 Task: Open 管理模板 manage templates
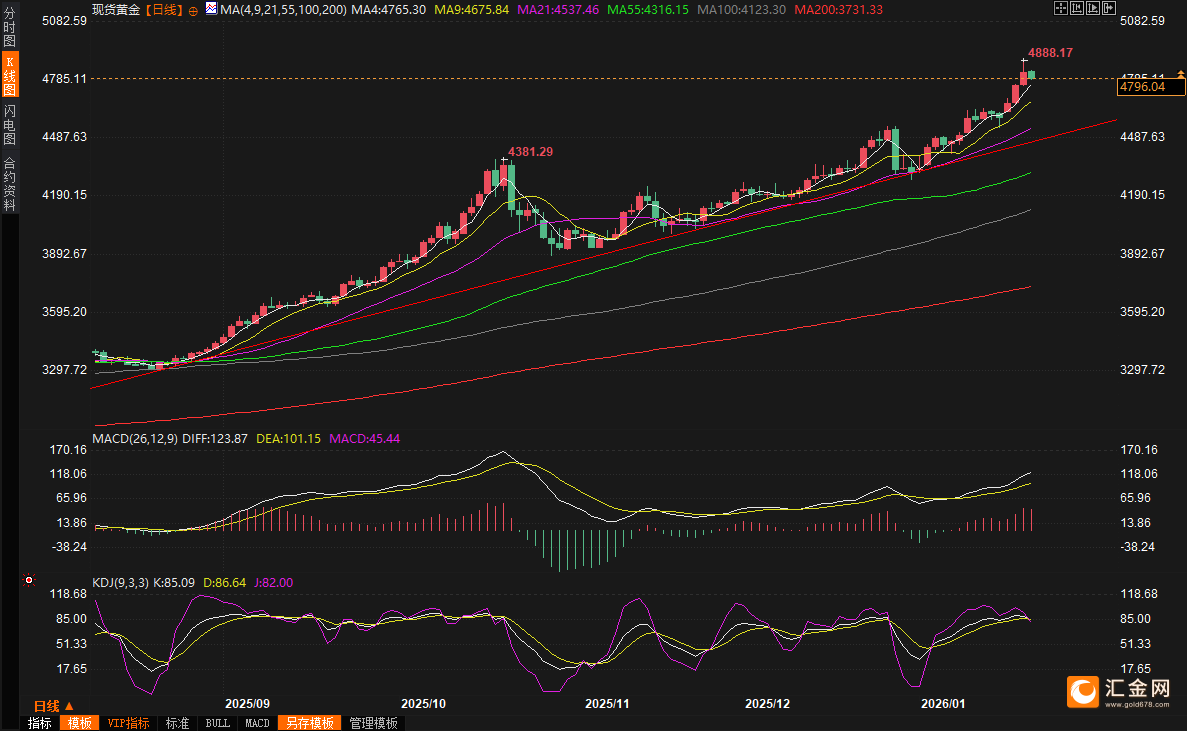tap(373, 723)
